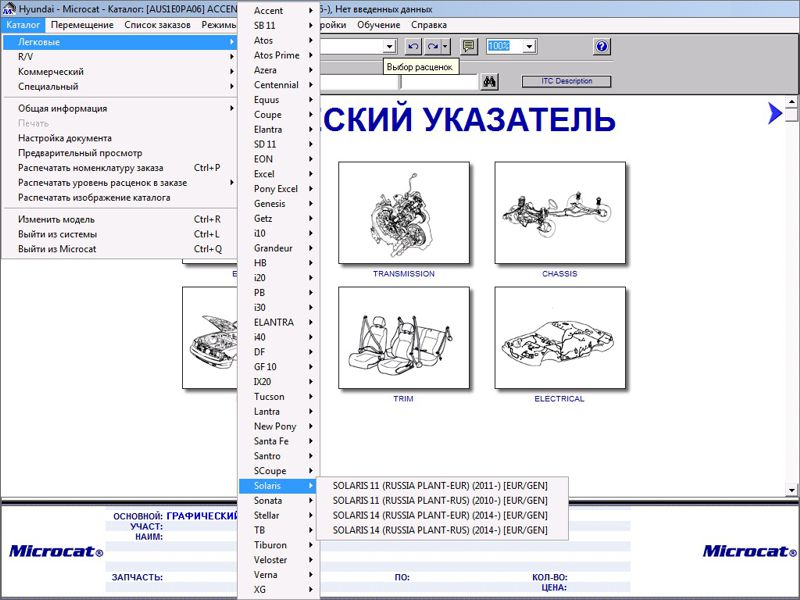Expand the Tiburon model submenu
The image size is (800, 600).
point(279,545)
